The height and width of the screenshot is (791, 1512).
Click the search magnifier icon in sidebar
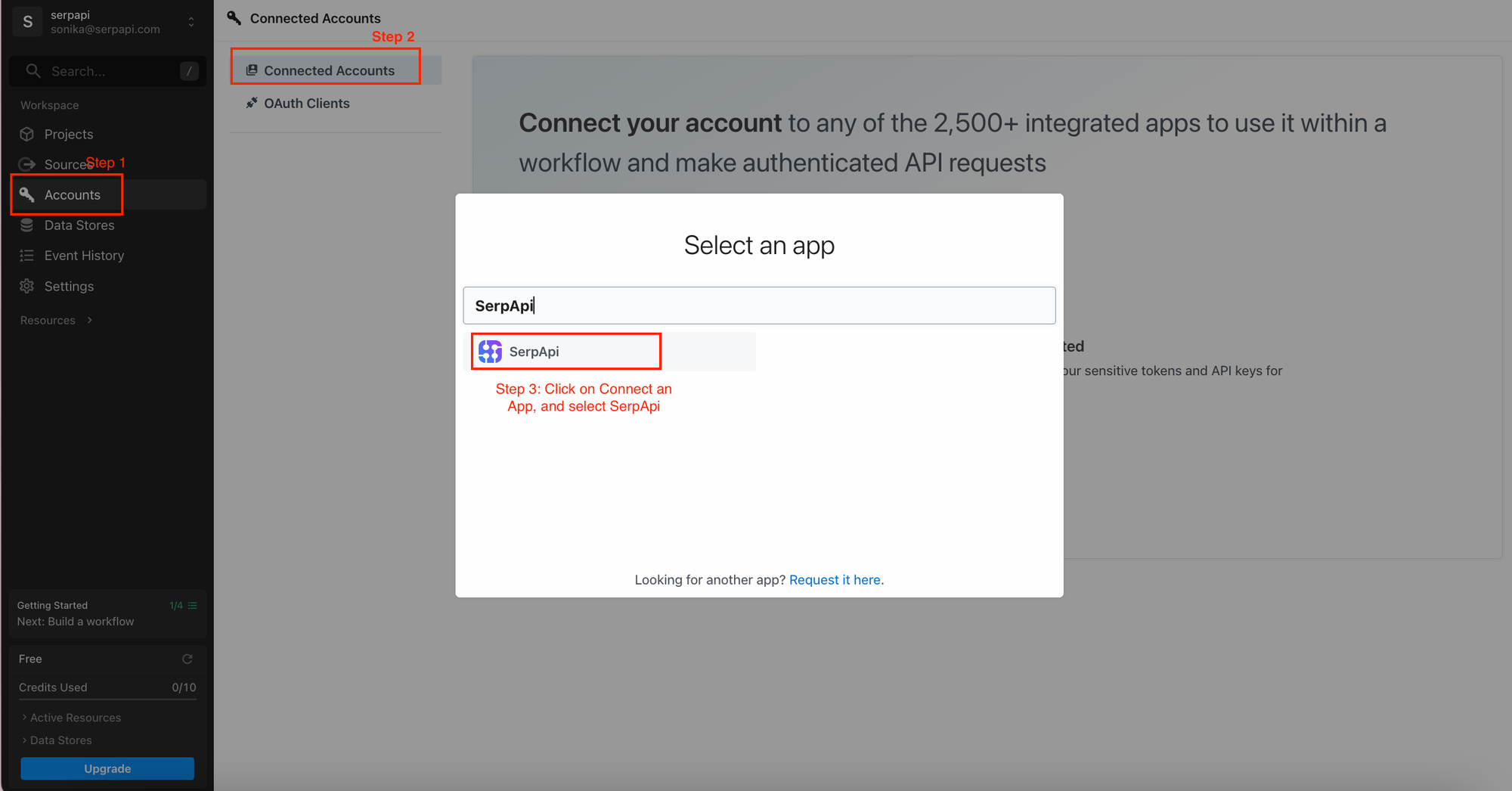[33, 71]
